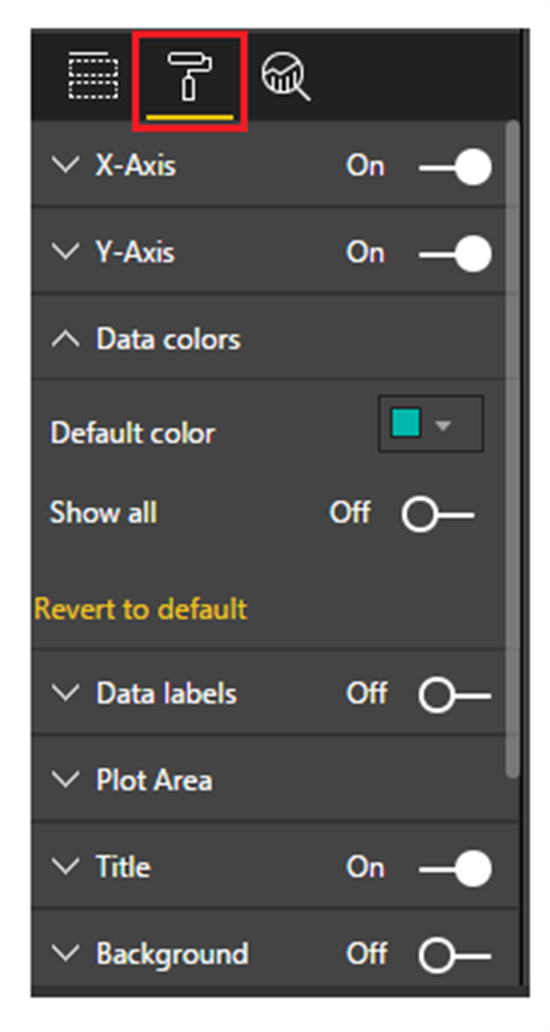This screenshot has height=1032, width=550.
Task: Click the teal Default color swatch
Action: click(406, 423)
